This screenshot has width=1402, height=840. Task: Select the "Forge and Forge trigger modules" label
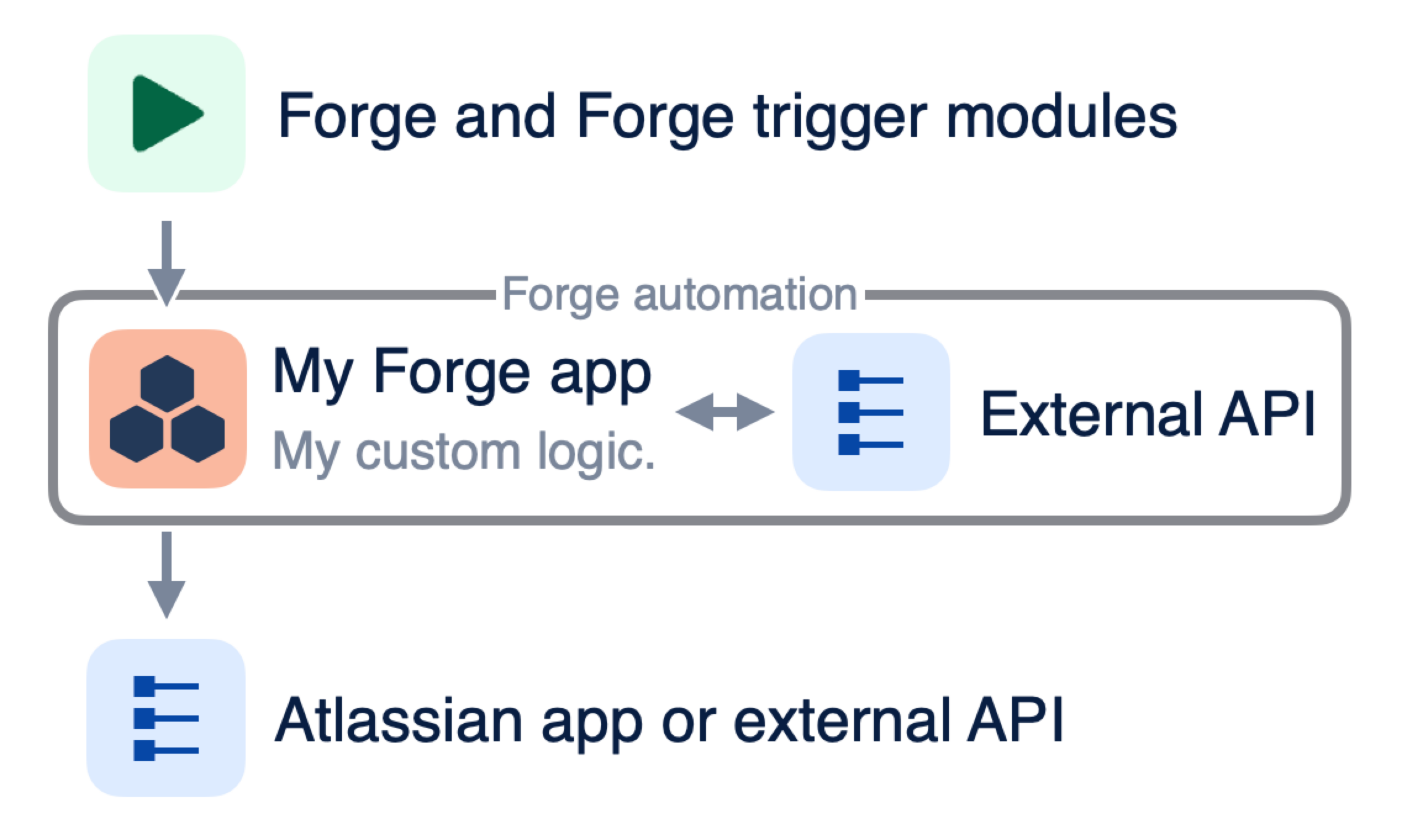pos(727,116)
